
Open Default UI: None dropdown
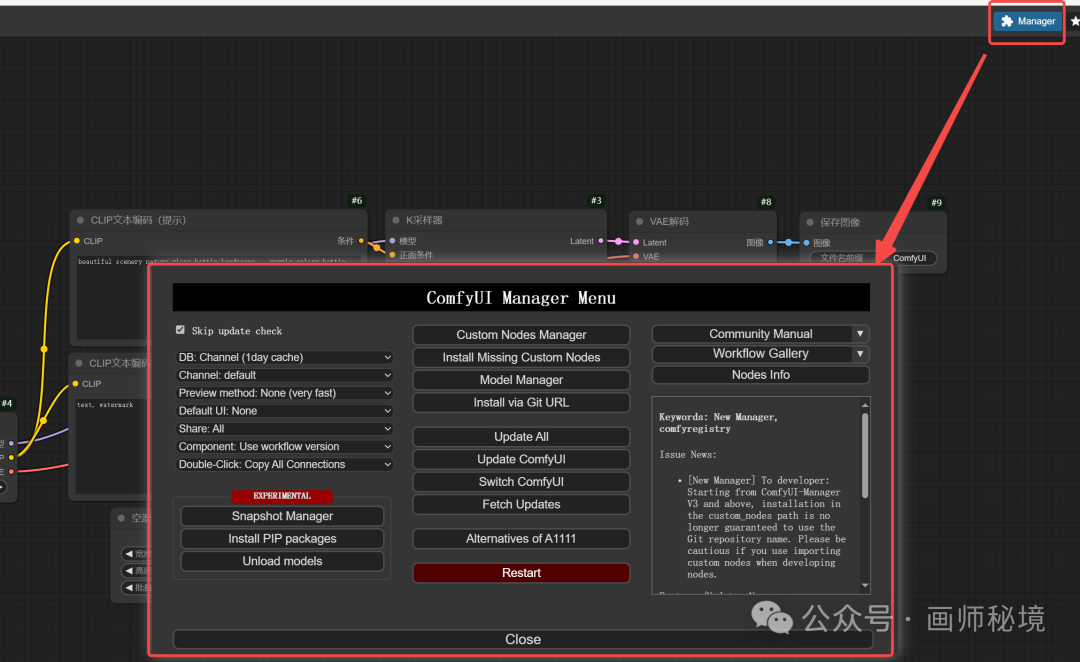(284, 411)
